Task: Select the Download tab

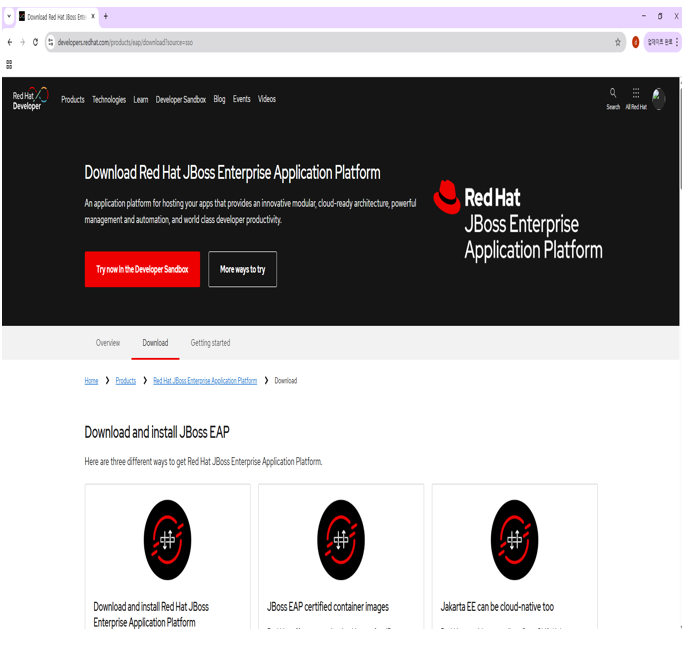Action: click(x=155, y=343)
